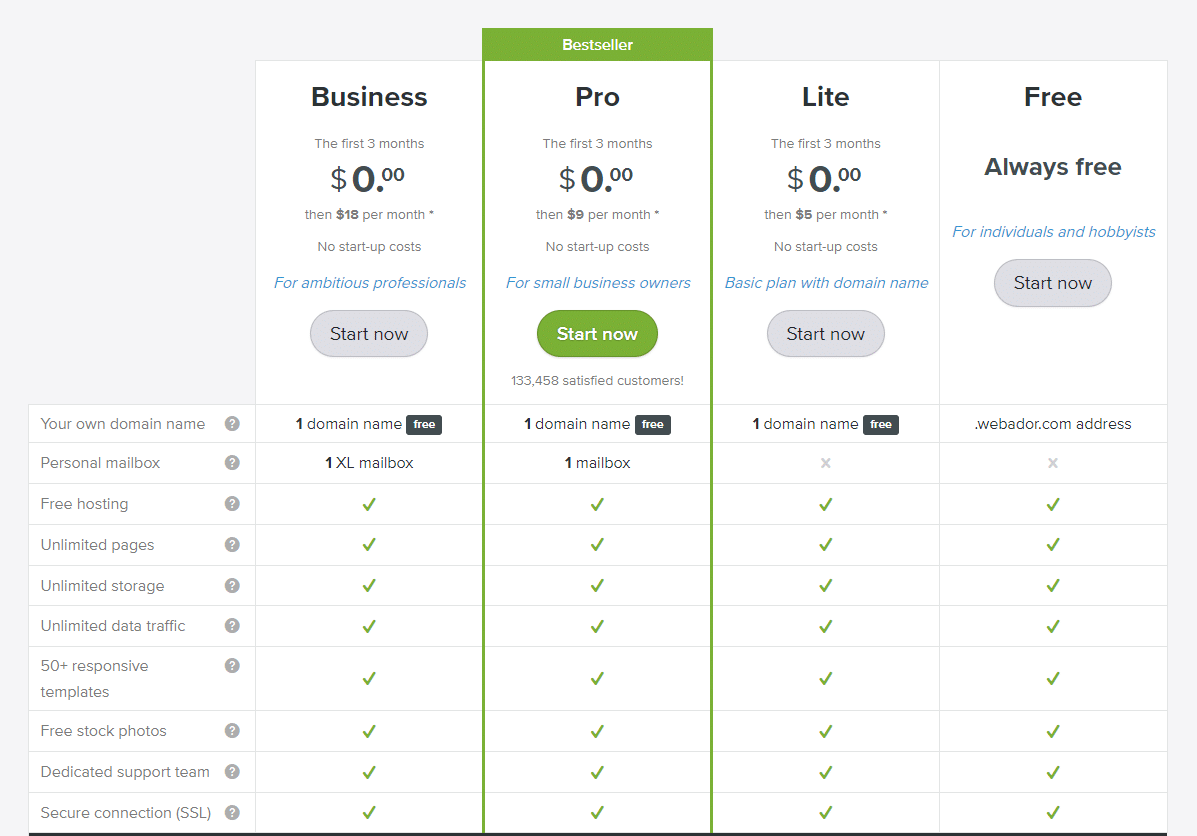Click the green Start now Pro button
1197x836 pixels.
coord(597,334)
